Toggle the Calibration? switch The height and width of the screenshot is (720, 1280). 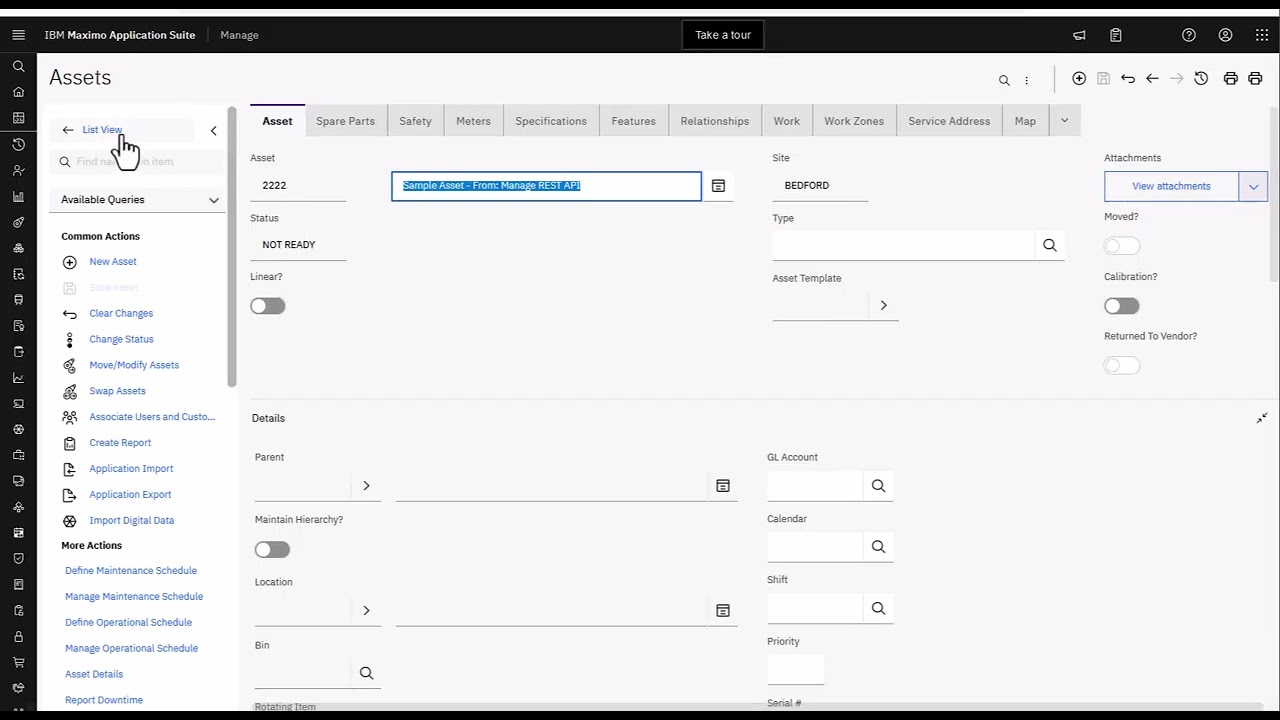click(x=1121, y=306)
